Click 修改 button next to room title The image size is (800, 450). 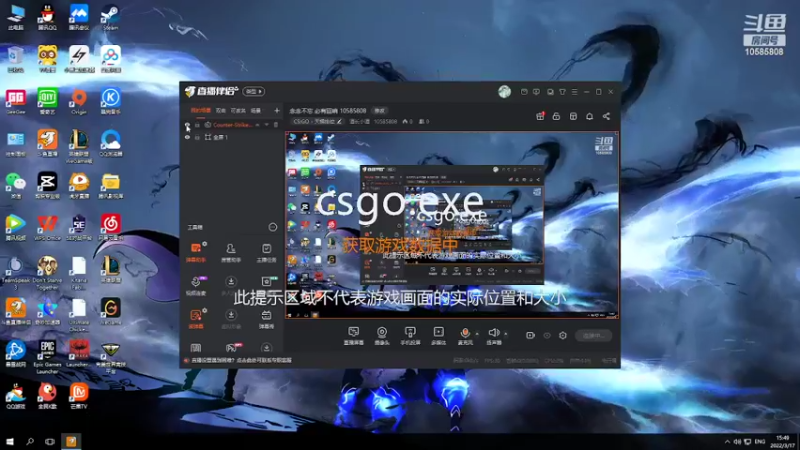[x=380, y=111]
